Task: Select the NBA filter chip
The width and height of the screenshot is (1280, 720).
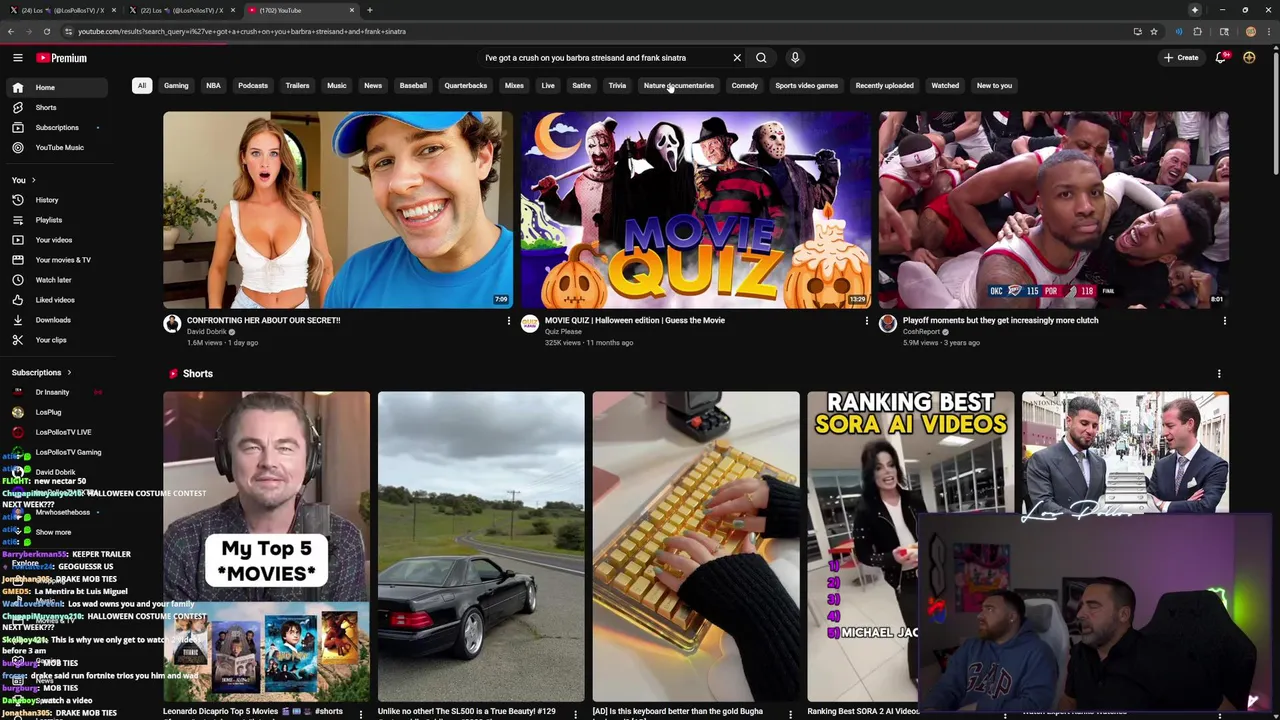Action: [213, 85]
